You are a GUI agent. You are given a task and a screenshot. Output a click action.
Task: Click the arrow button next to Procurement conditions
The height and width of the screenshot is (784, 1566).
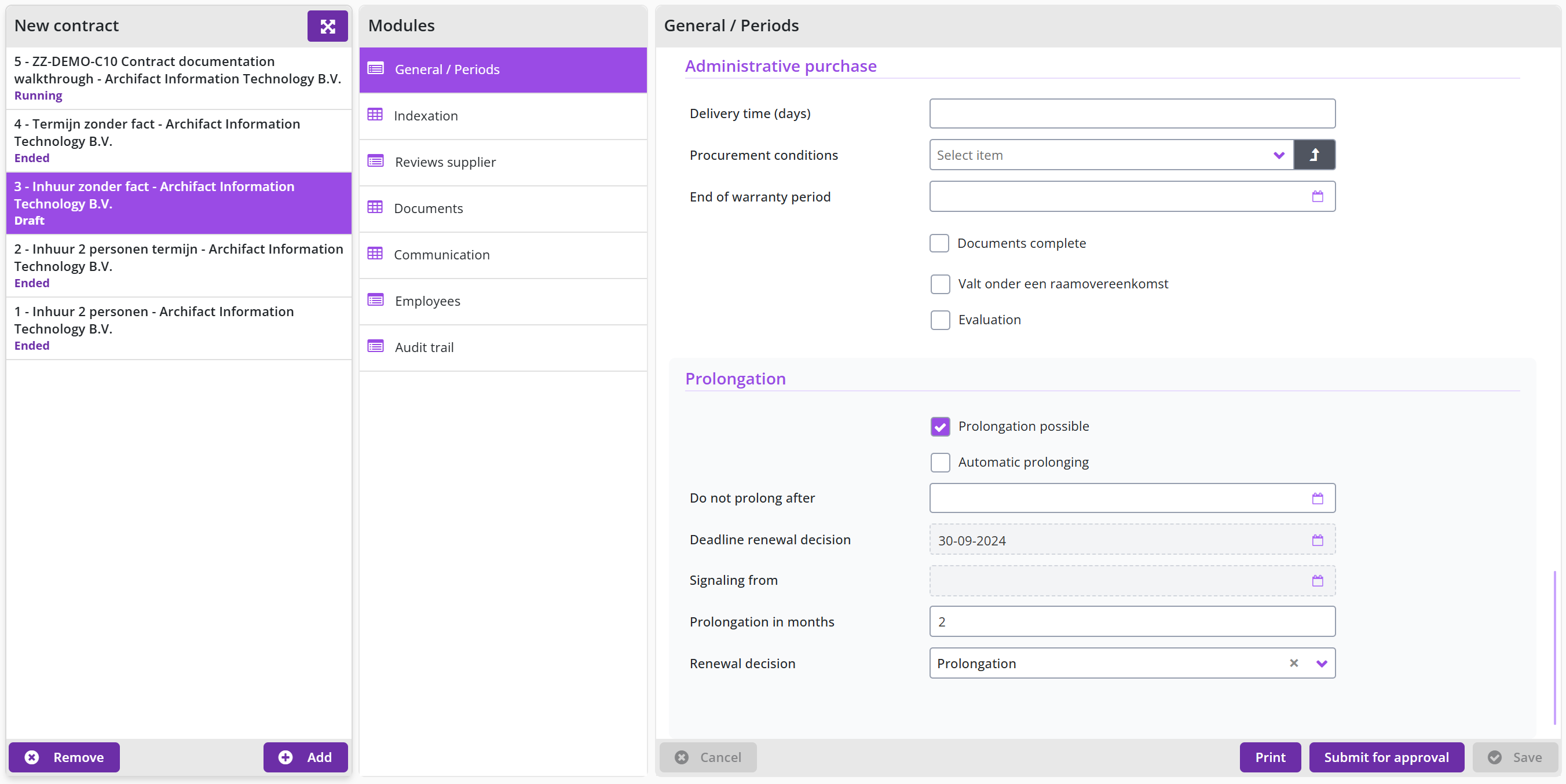(1314, 155)
